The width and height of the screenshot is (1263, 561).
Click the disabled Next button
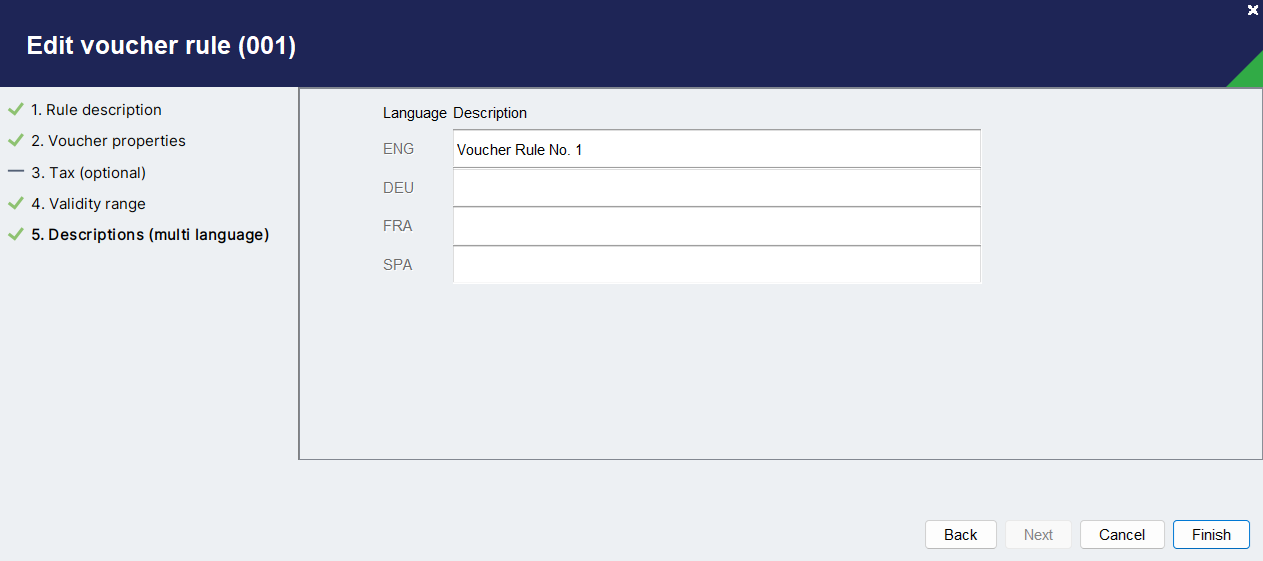[1038, 534]
